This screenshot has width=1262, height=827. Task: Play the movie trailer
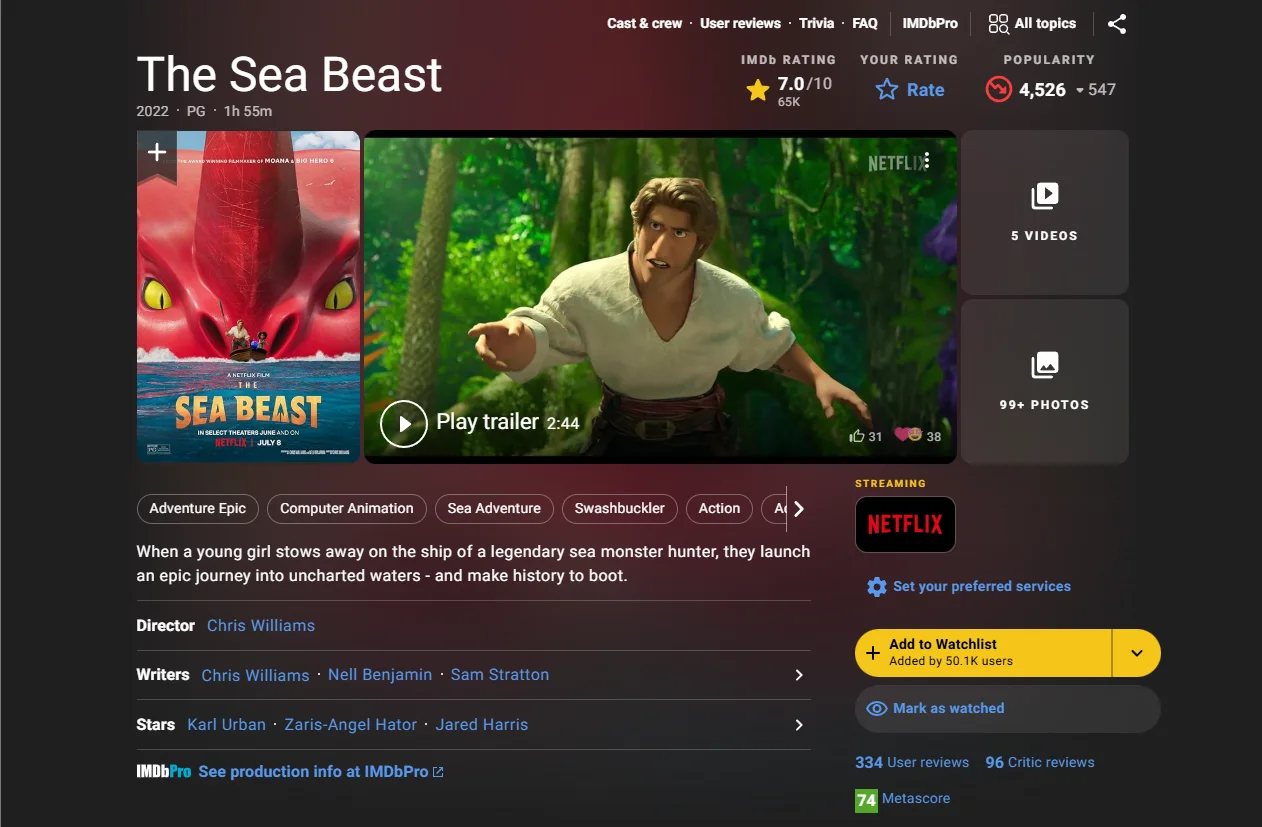(x=403, y=423)
